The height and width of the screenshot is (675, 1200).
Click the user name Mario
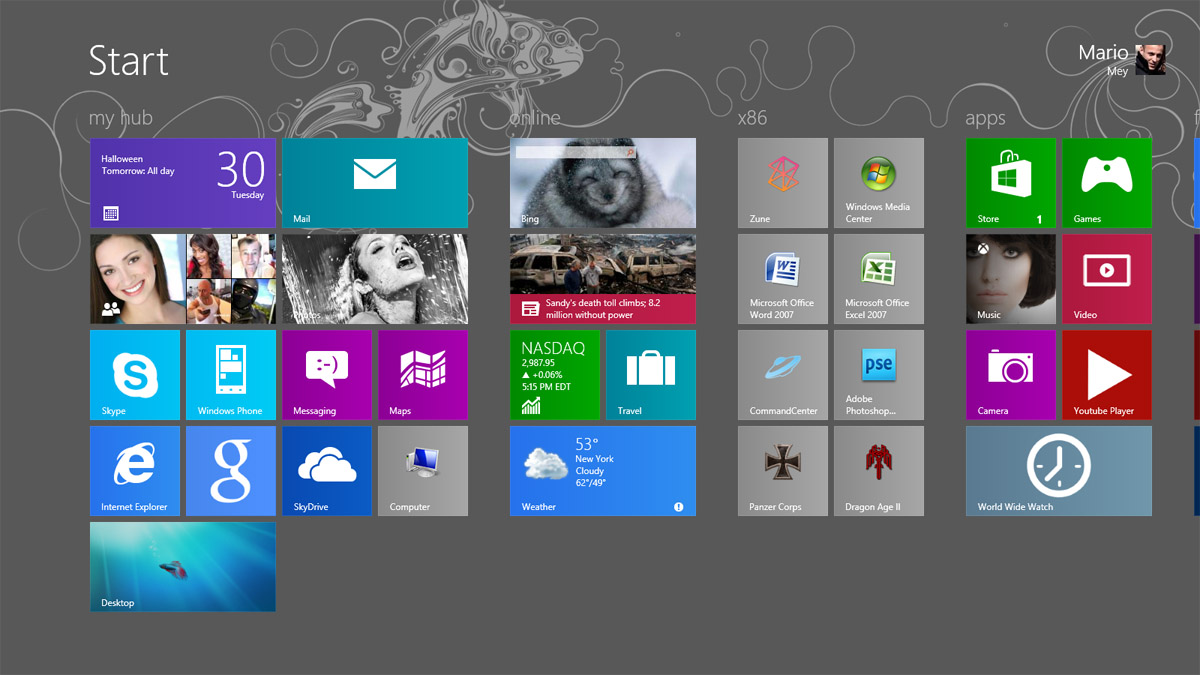[x=1103, y=52]
